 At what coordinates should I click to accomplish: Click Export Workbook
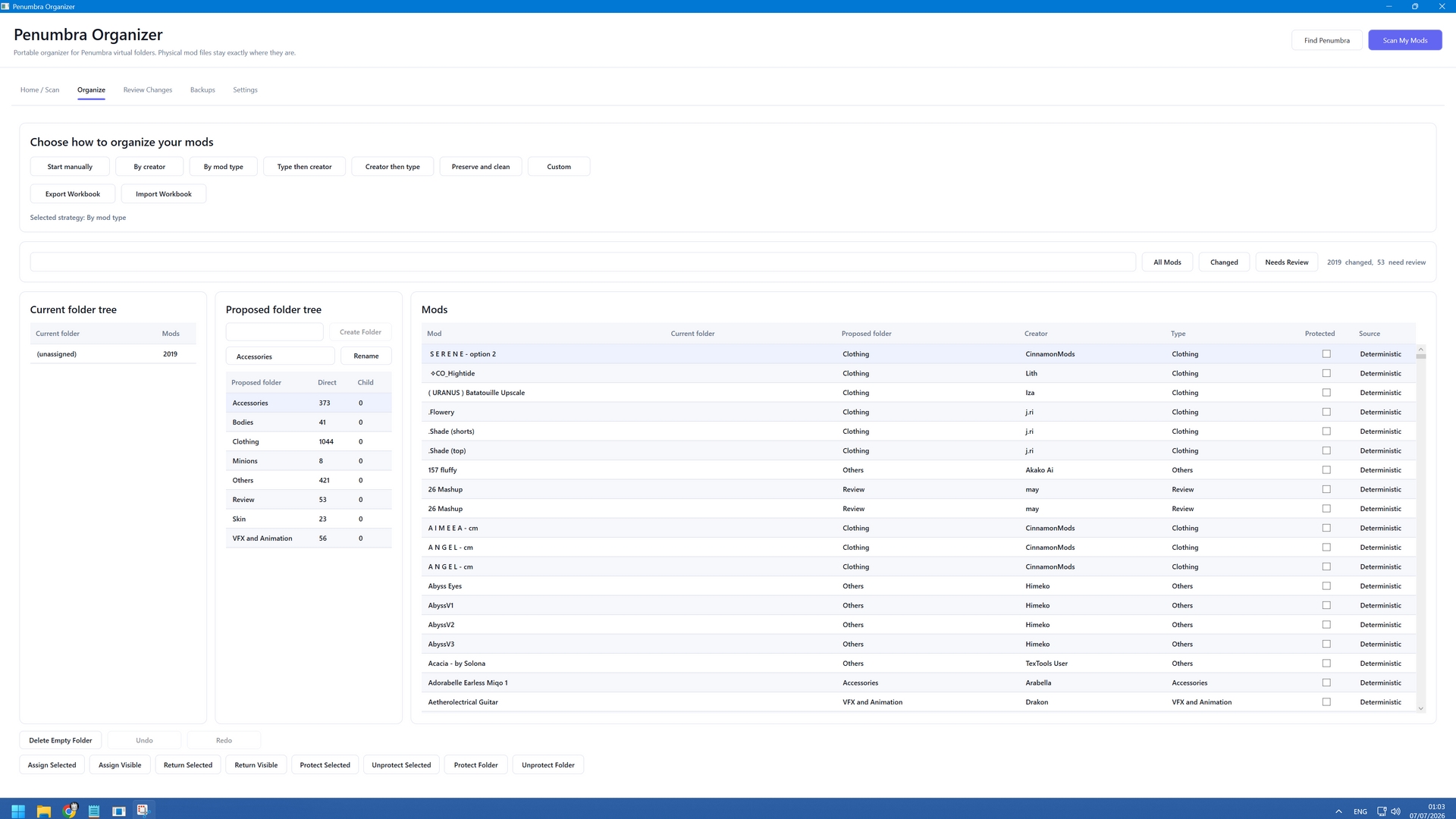click(x=73, y=194)
